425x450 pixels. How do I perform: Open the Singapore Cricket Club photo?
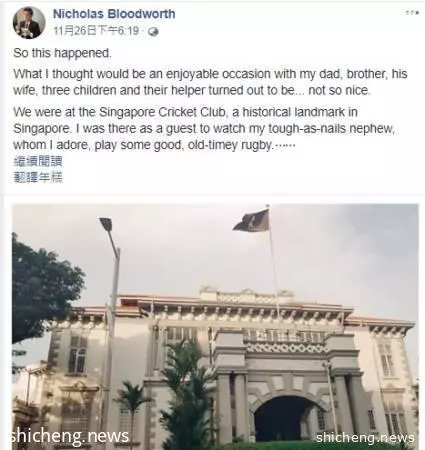click(x=215, y=327)
